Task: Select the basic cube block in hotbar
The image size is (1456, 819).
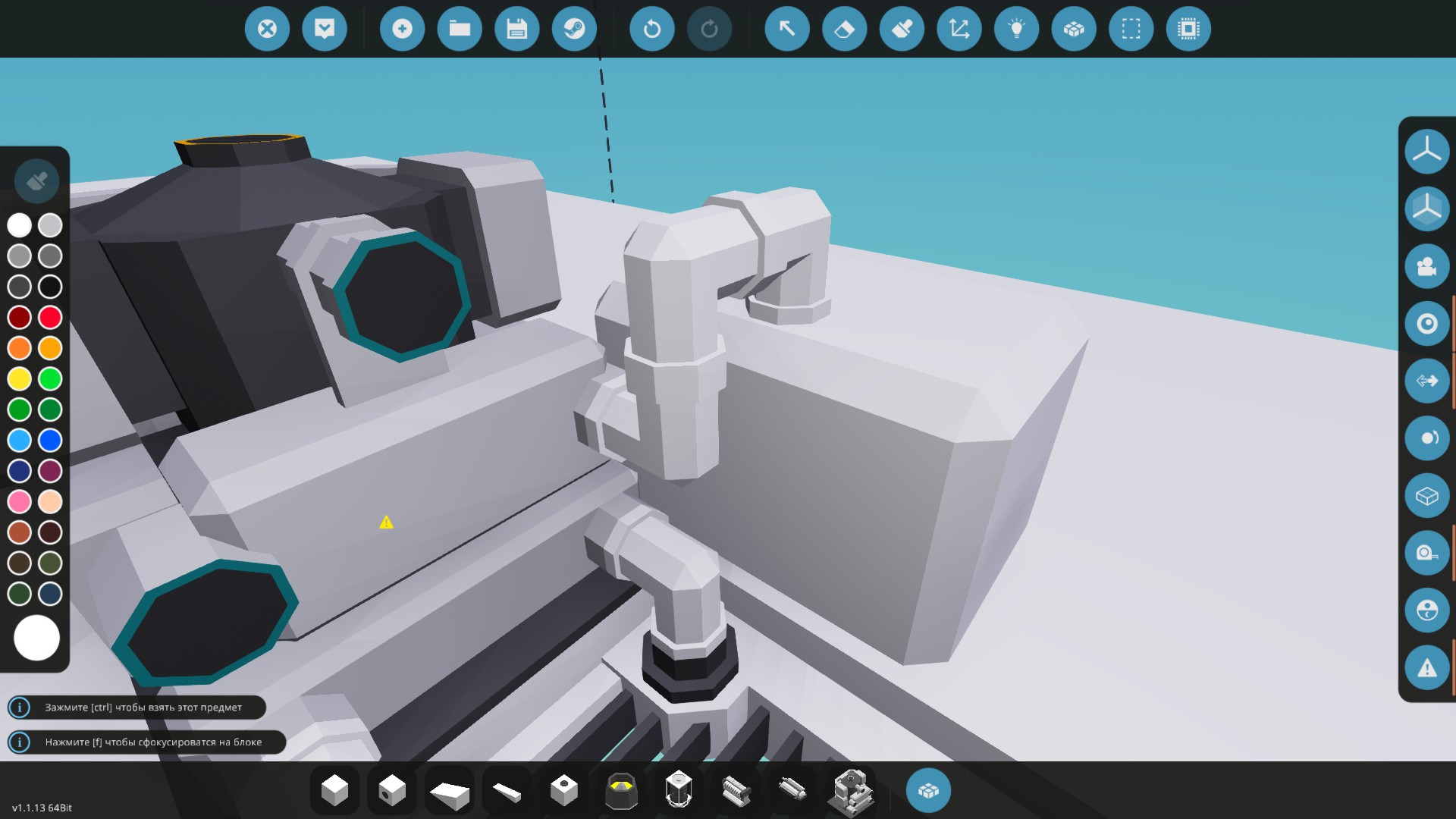Action: pyautogui.click(x=334, y=791)
